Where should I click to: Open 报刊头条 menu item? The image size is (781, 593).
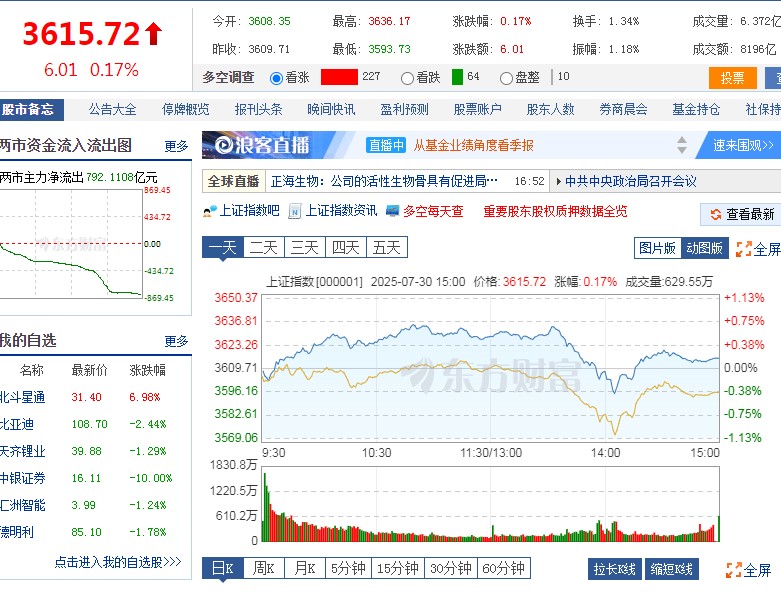259,110
